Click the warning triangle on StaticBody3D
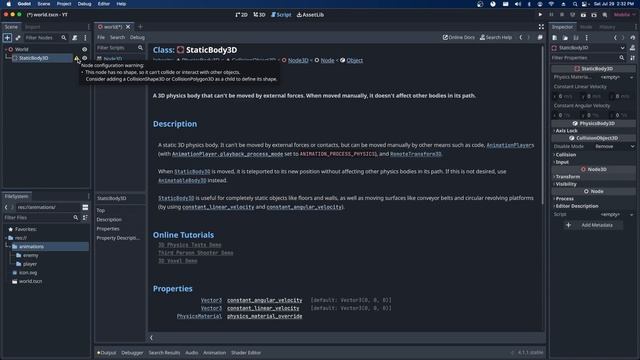Screen dimensions: 640x360 tap(76, 58)
